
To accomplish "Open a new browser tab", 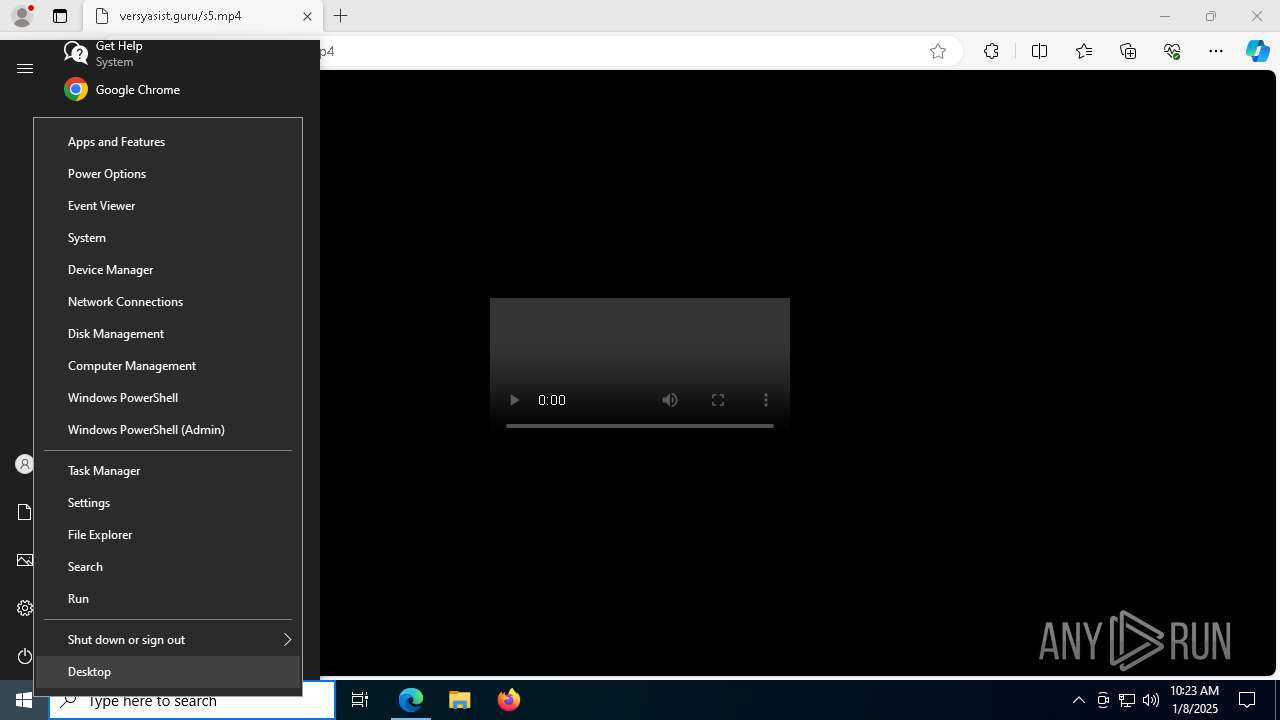I will (341, 16).
